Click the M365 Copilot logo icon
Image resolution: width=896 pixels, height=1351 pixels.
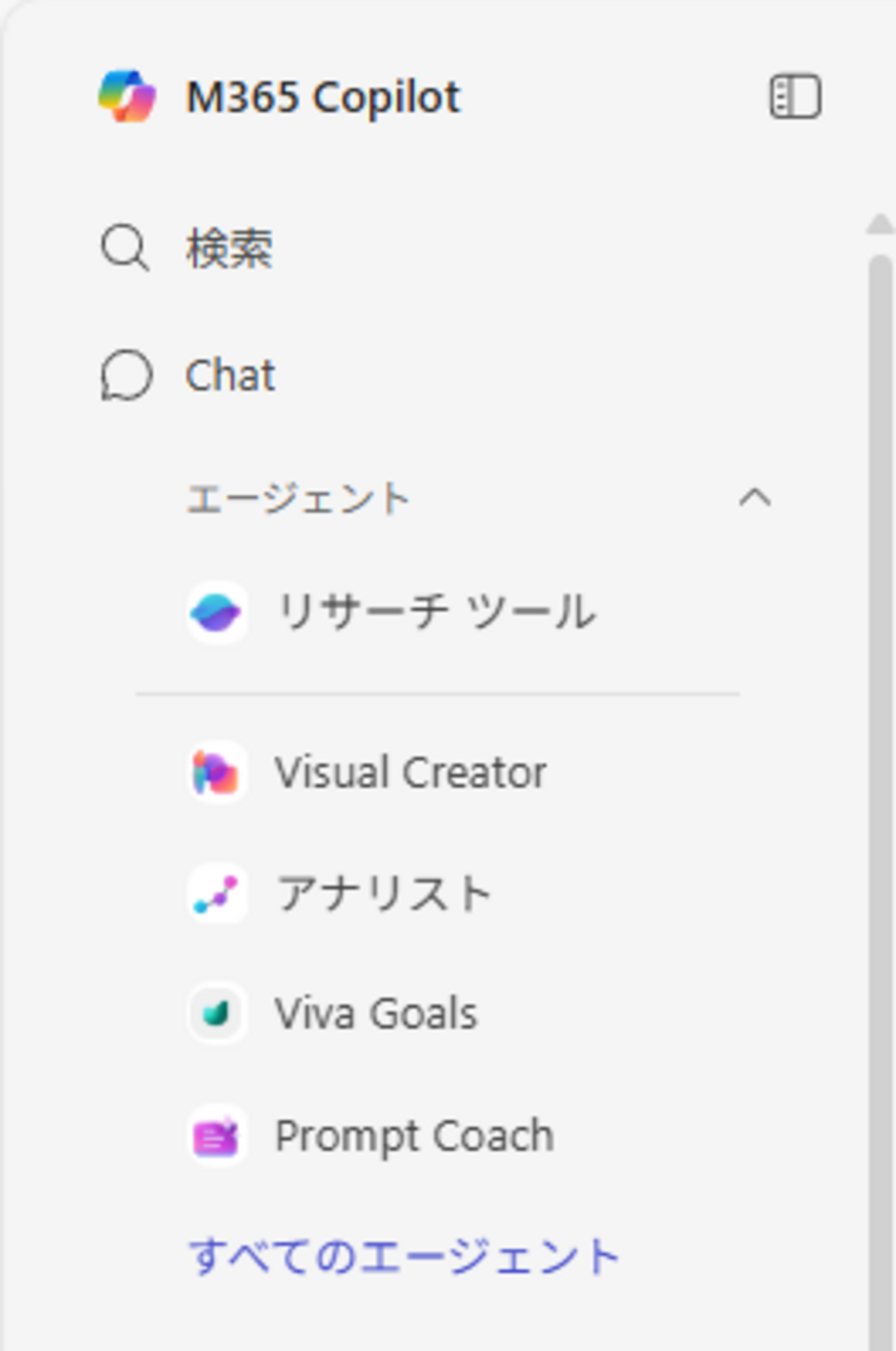tap(127, 96)
